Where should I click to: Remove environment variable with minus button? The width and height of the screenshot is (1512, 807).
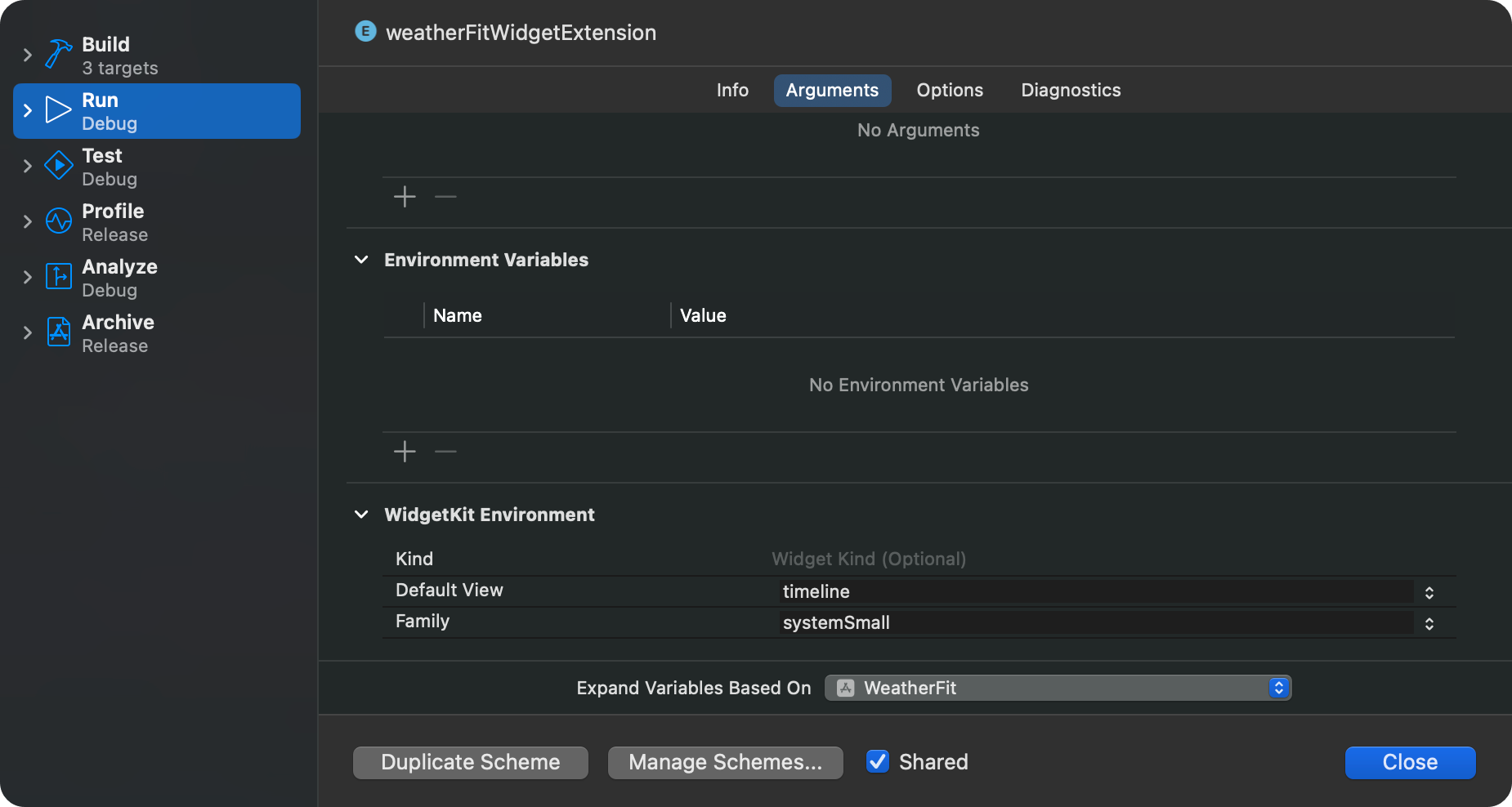click(445, 452)
